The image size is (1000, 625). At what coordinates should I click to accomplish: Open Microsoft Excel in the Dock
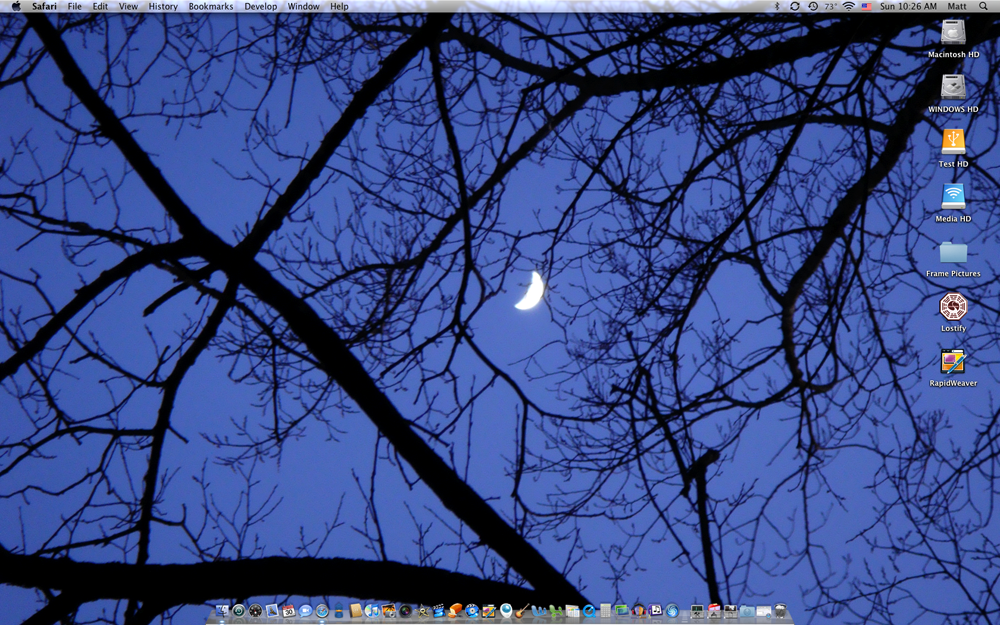[555, 611]
